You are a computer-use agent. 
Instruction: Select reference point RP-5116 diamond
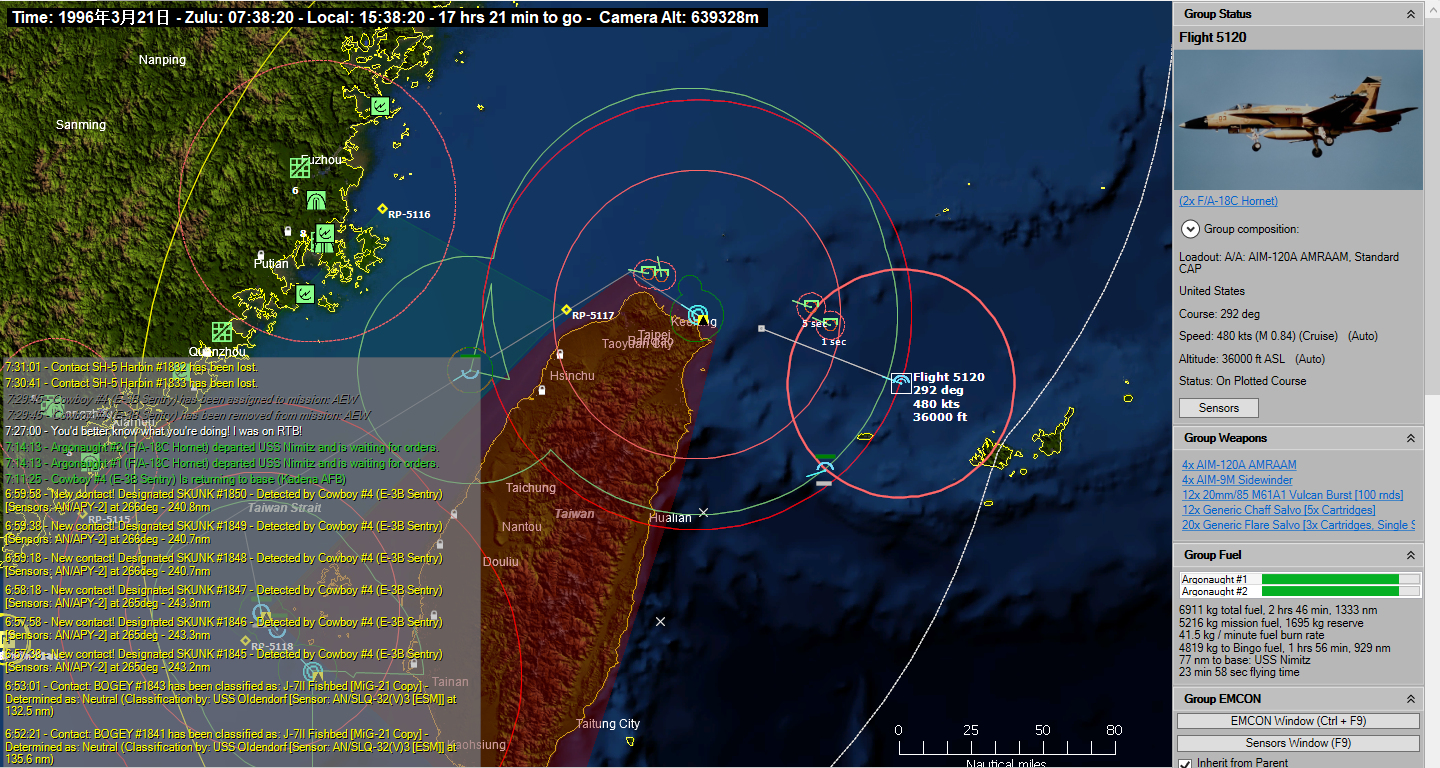click(x=382, y=209)
